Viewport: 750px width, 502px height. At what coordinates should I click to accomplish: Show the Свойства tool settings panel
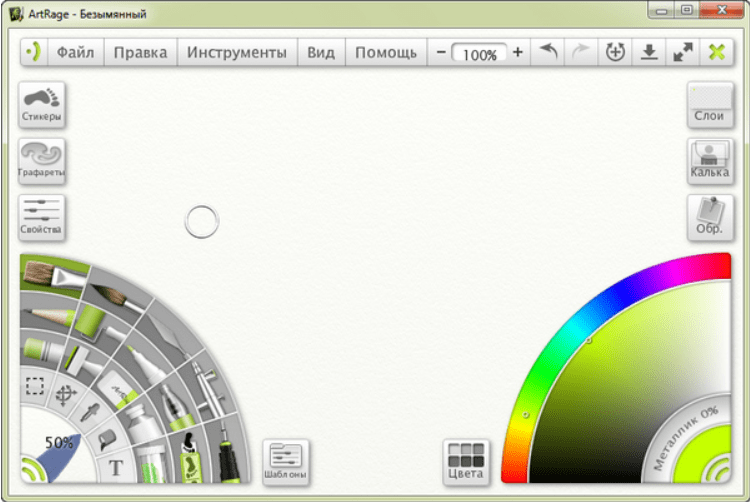click(41, 217)
